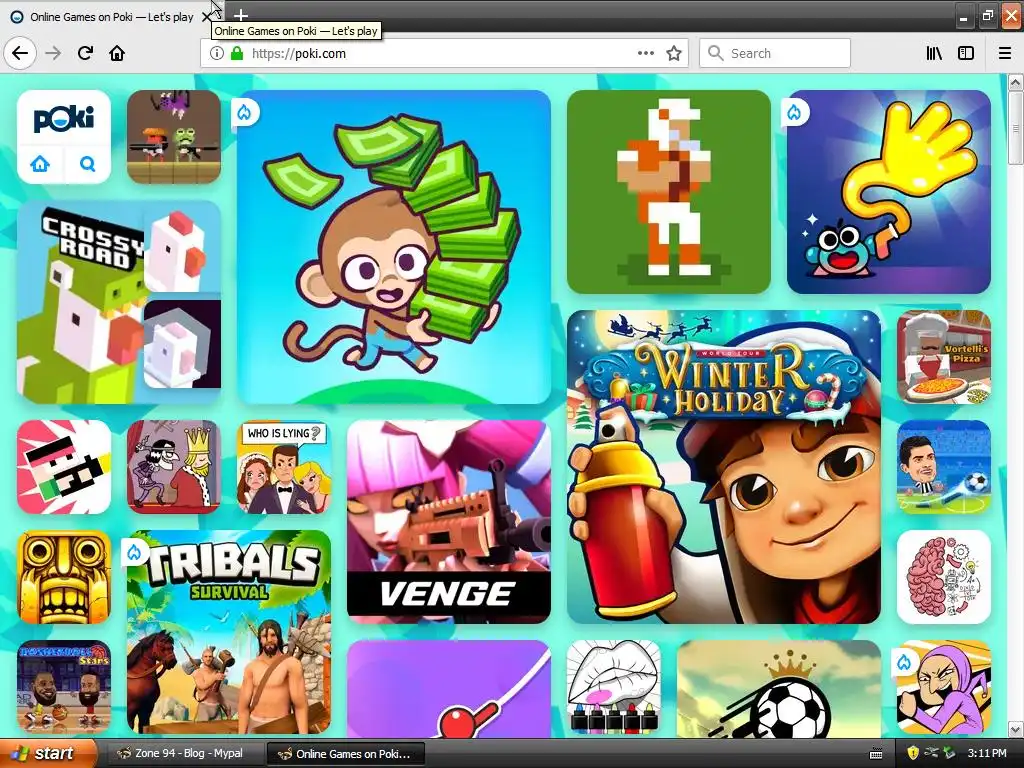1024x768 pixels.
Task: Open the Temple Run golden idol game
Action: tap(64, 577)
